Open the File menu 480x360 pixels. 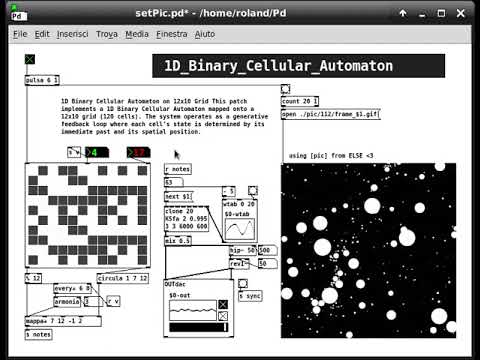[x=20, y=34]
